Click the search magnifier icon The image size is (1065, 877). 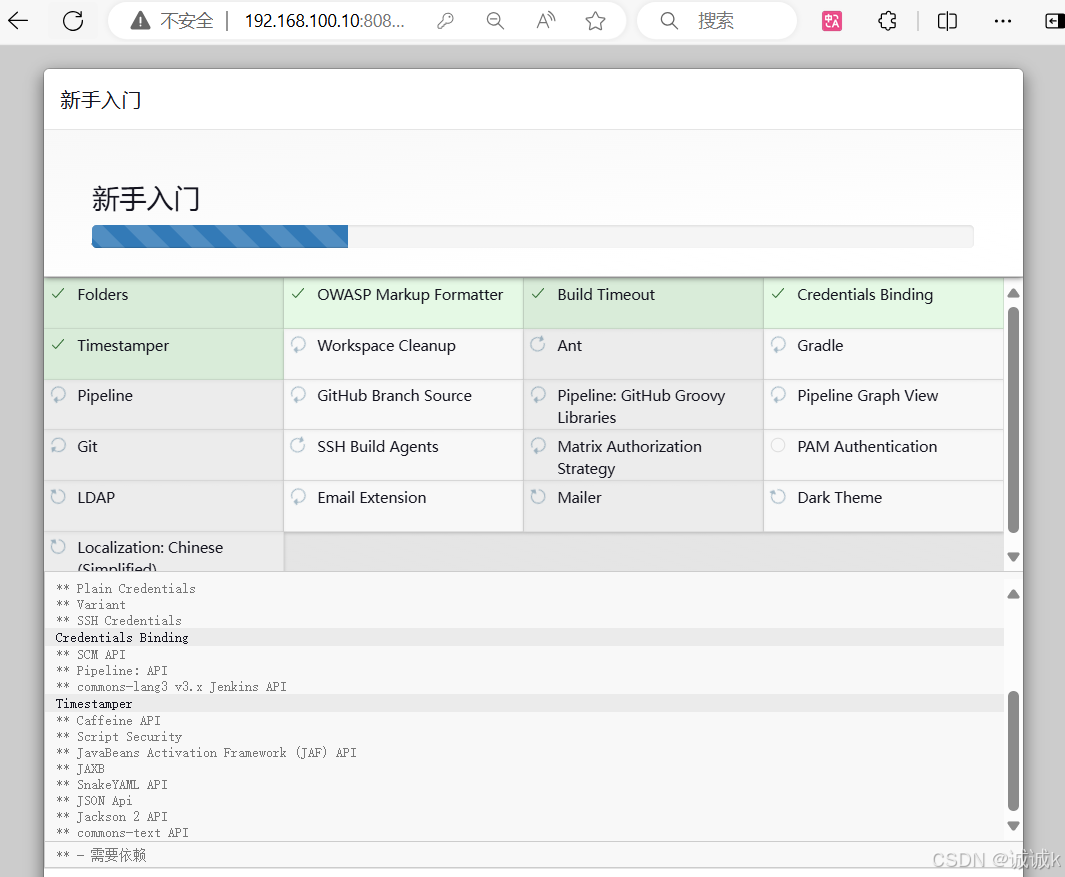click(669, 21)
